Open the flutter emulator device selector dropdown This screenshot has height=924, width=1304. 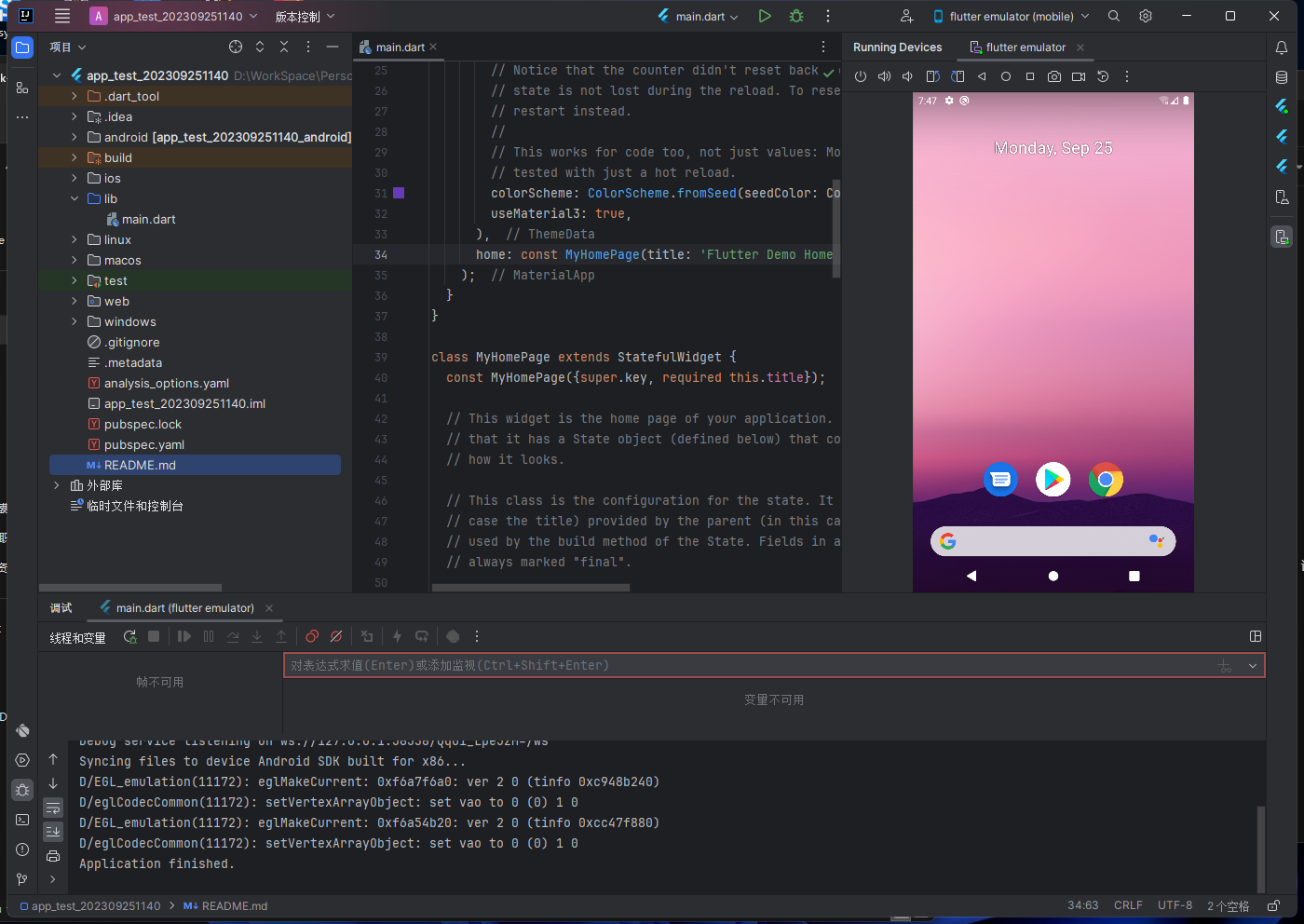pyautogui.click(x=1011, y=16)
